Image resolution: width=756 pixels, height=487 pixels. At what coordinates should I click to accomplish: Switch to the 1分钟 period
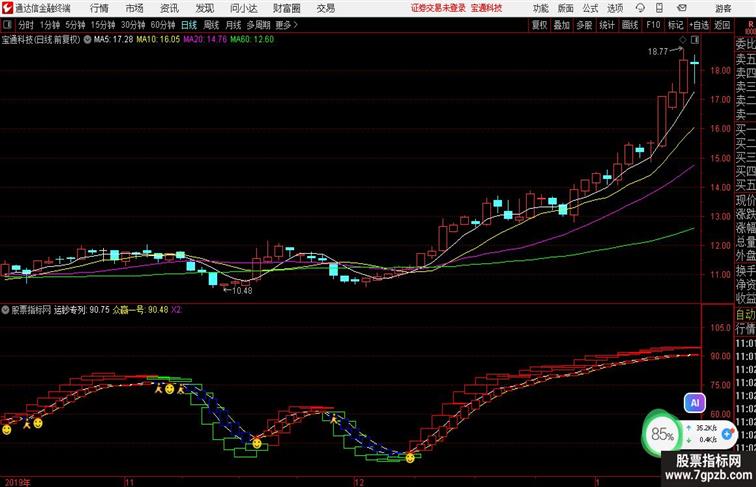click(49, 25)
